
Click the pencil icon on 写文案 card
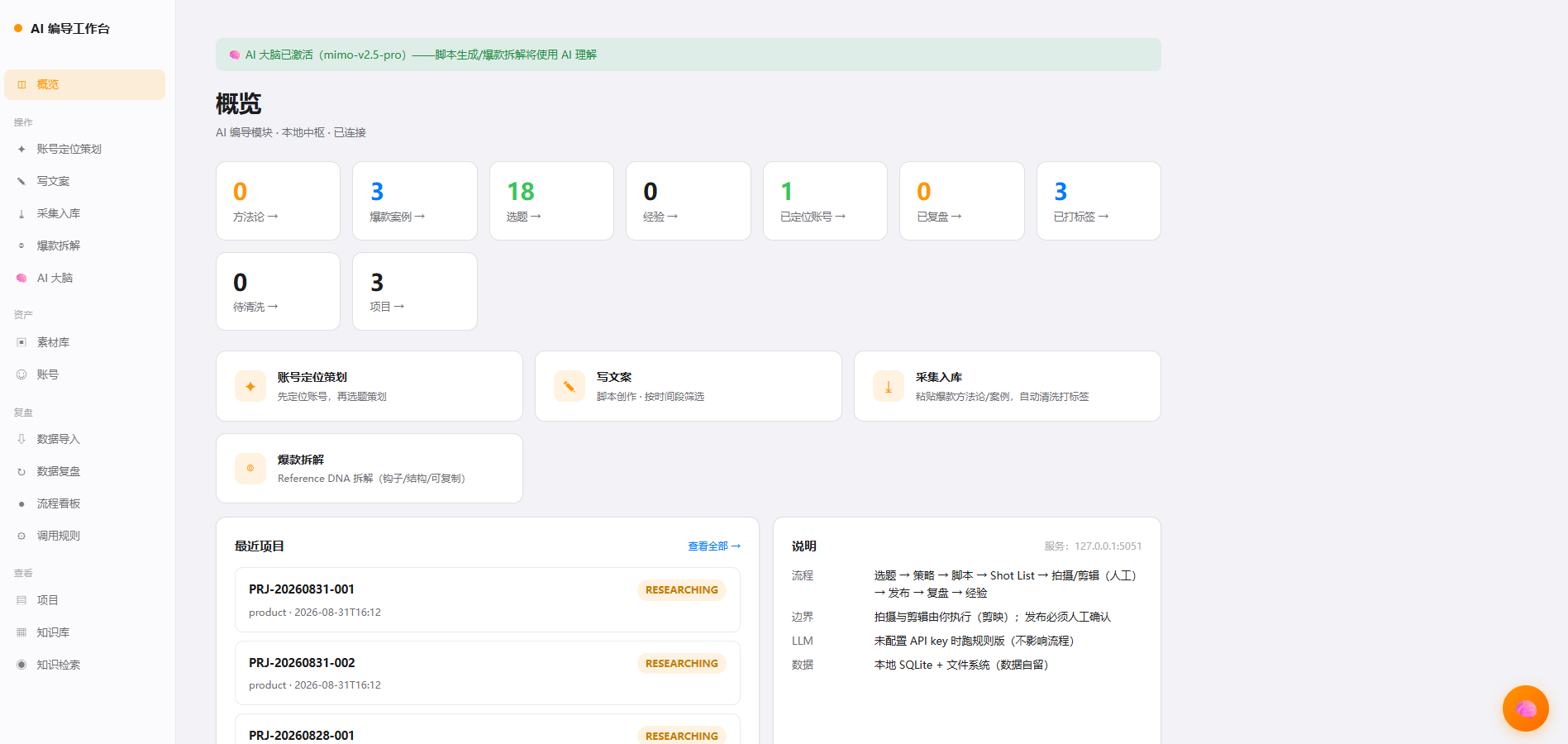tap(570, 386)
